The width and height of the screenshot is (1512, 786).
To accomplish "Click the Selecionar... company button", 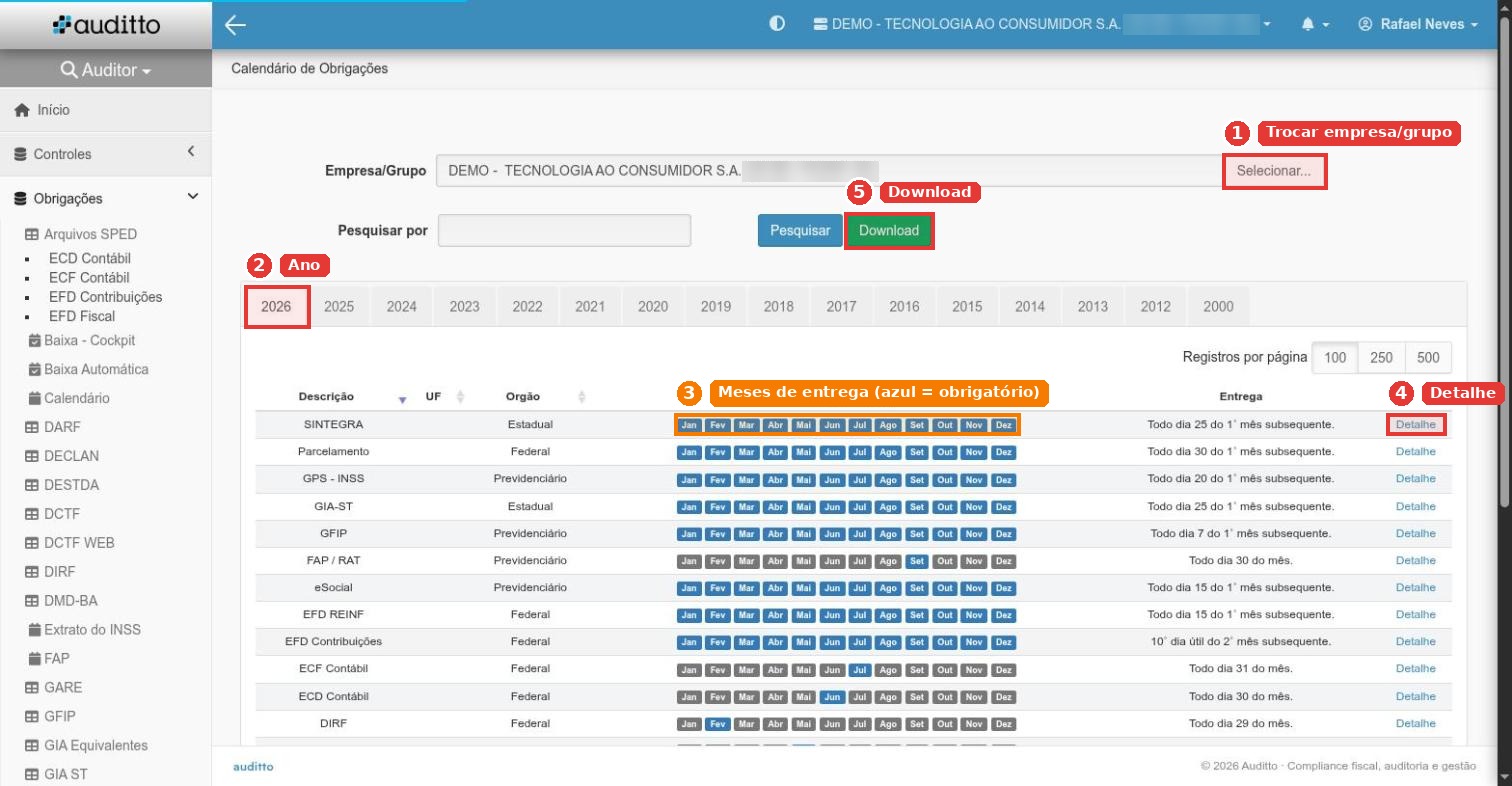I will (x=1274, y=171).
